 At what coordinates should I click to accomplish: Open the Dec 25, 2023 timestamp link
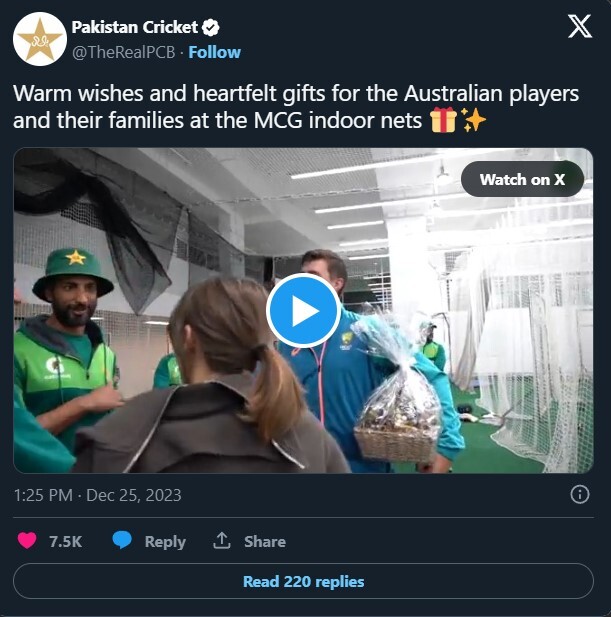[x=98, y=495]
